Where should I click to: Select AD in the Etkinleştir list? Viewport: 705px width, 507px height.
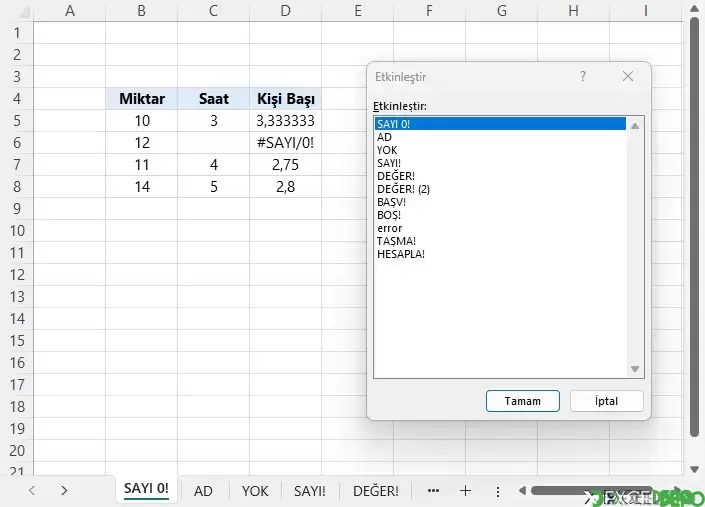[x=500, y=137]
